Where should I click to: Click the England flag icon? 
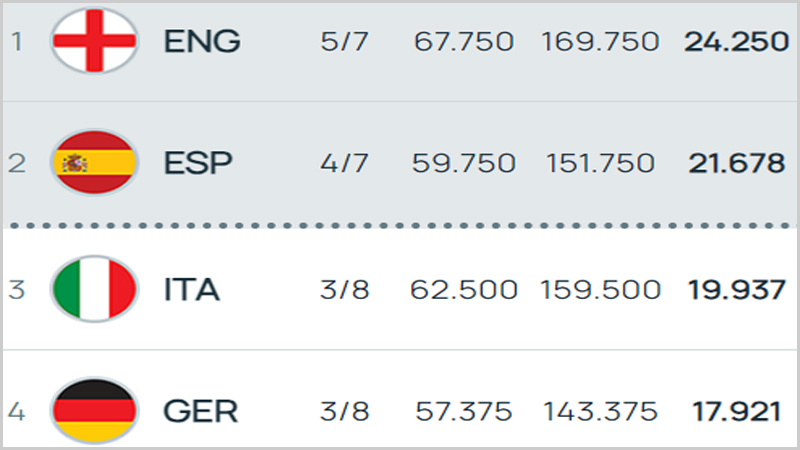coord(94,41)
